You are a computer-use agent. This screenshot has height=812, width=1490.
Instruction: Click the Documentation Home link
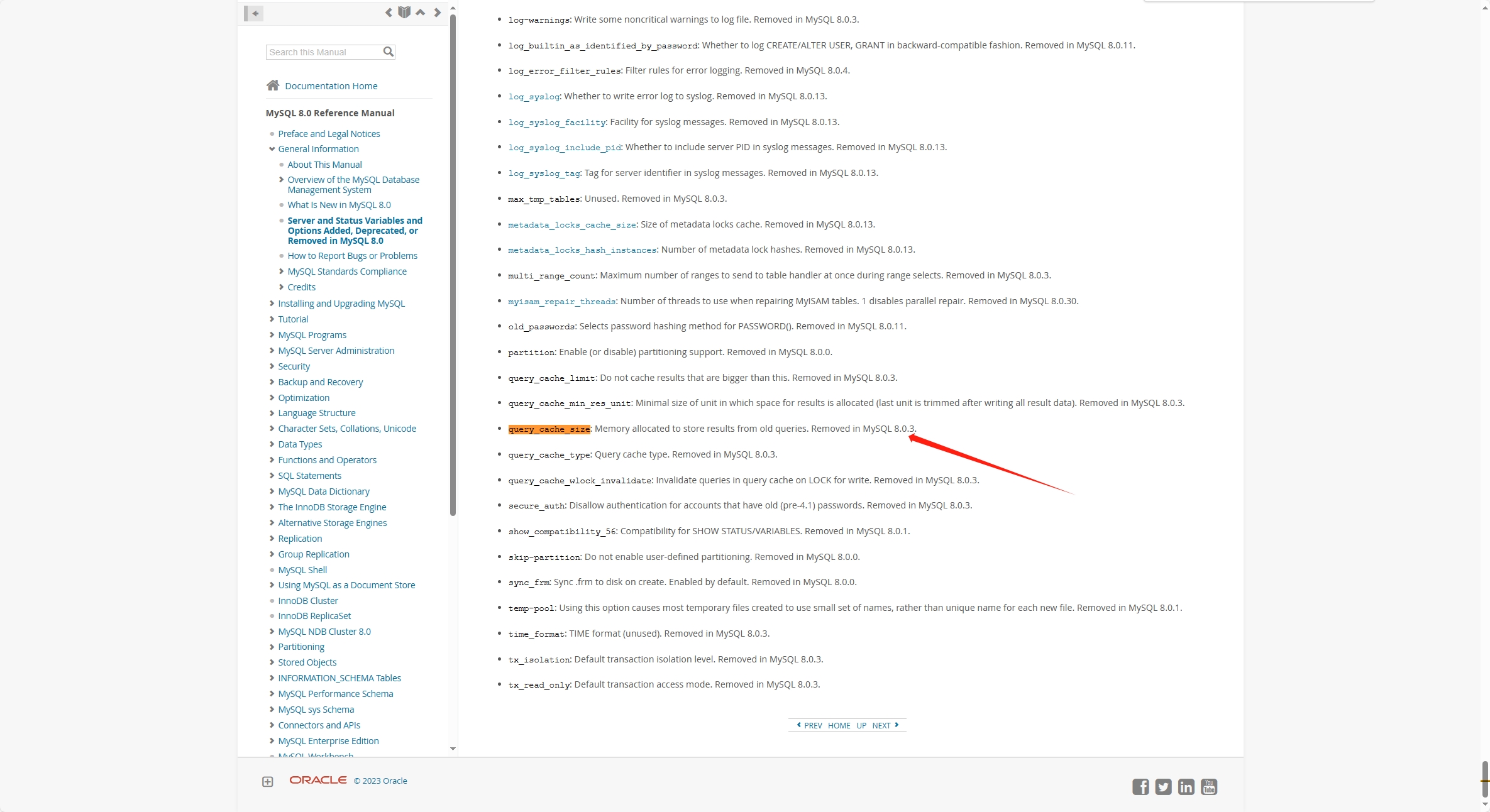331,86
